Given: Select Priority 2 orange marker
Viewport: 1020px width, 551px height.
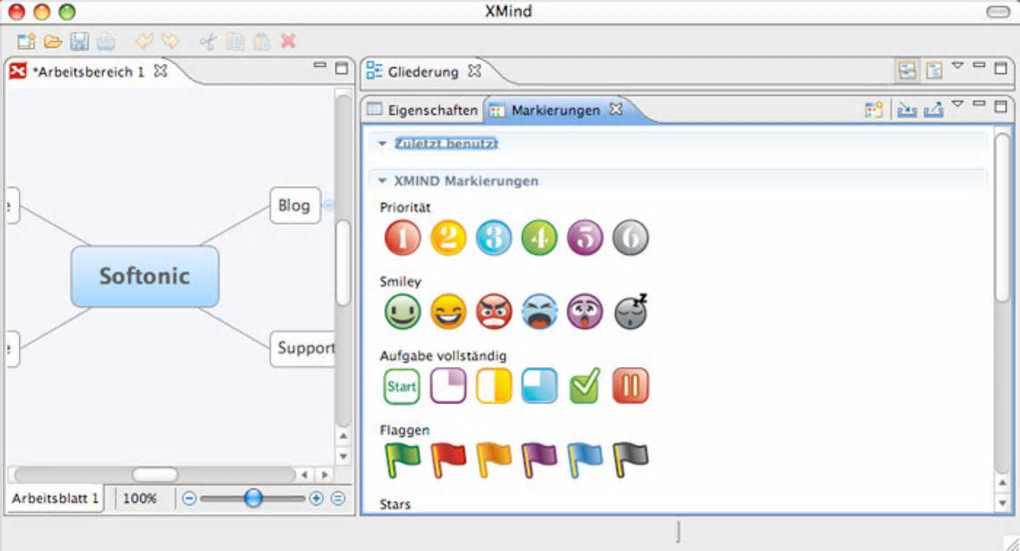Looking at the screenshot, I should (x=448, y=237).
